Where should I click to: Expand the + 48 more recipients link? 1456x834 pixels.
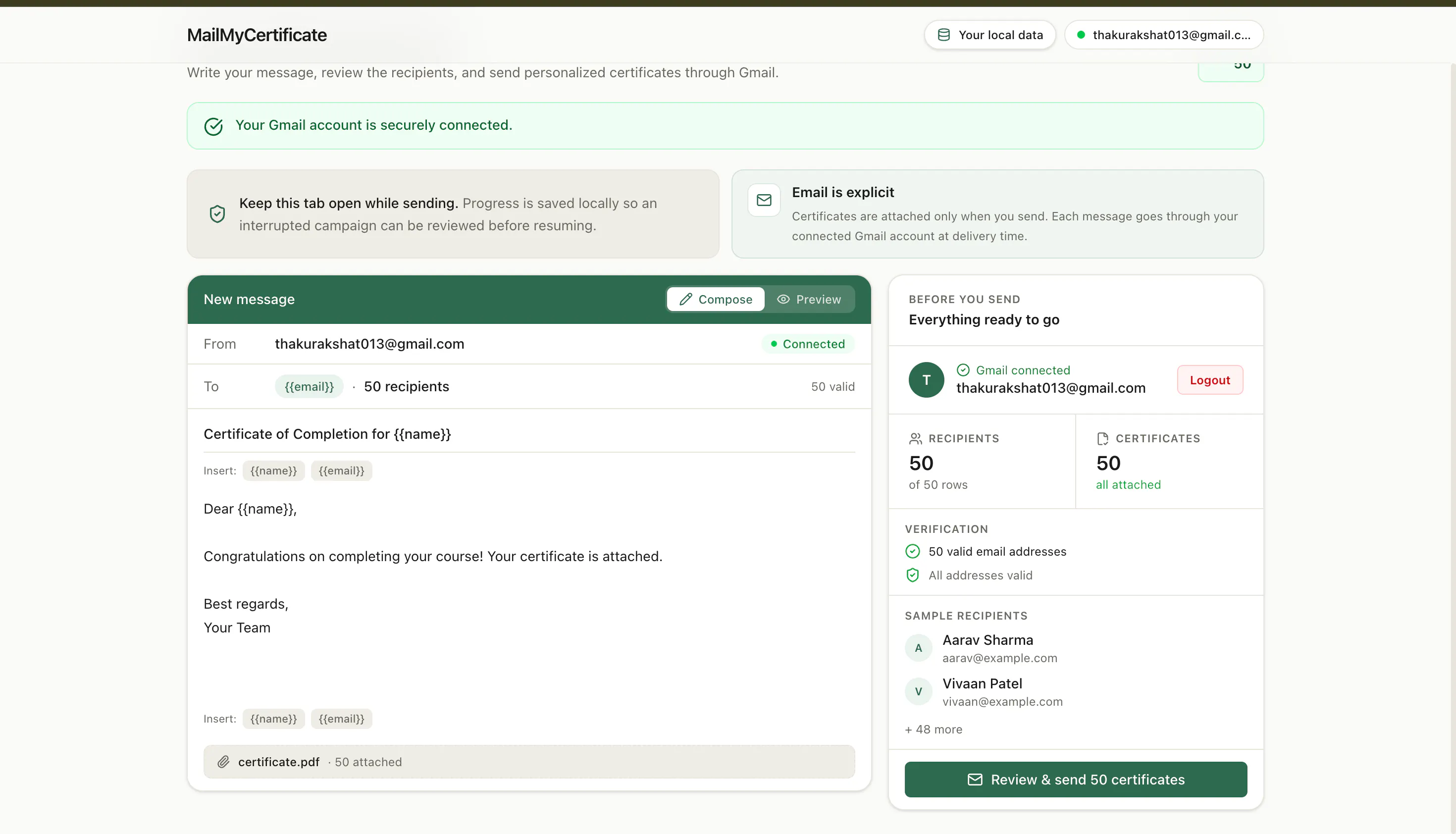point(934,729)
